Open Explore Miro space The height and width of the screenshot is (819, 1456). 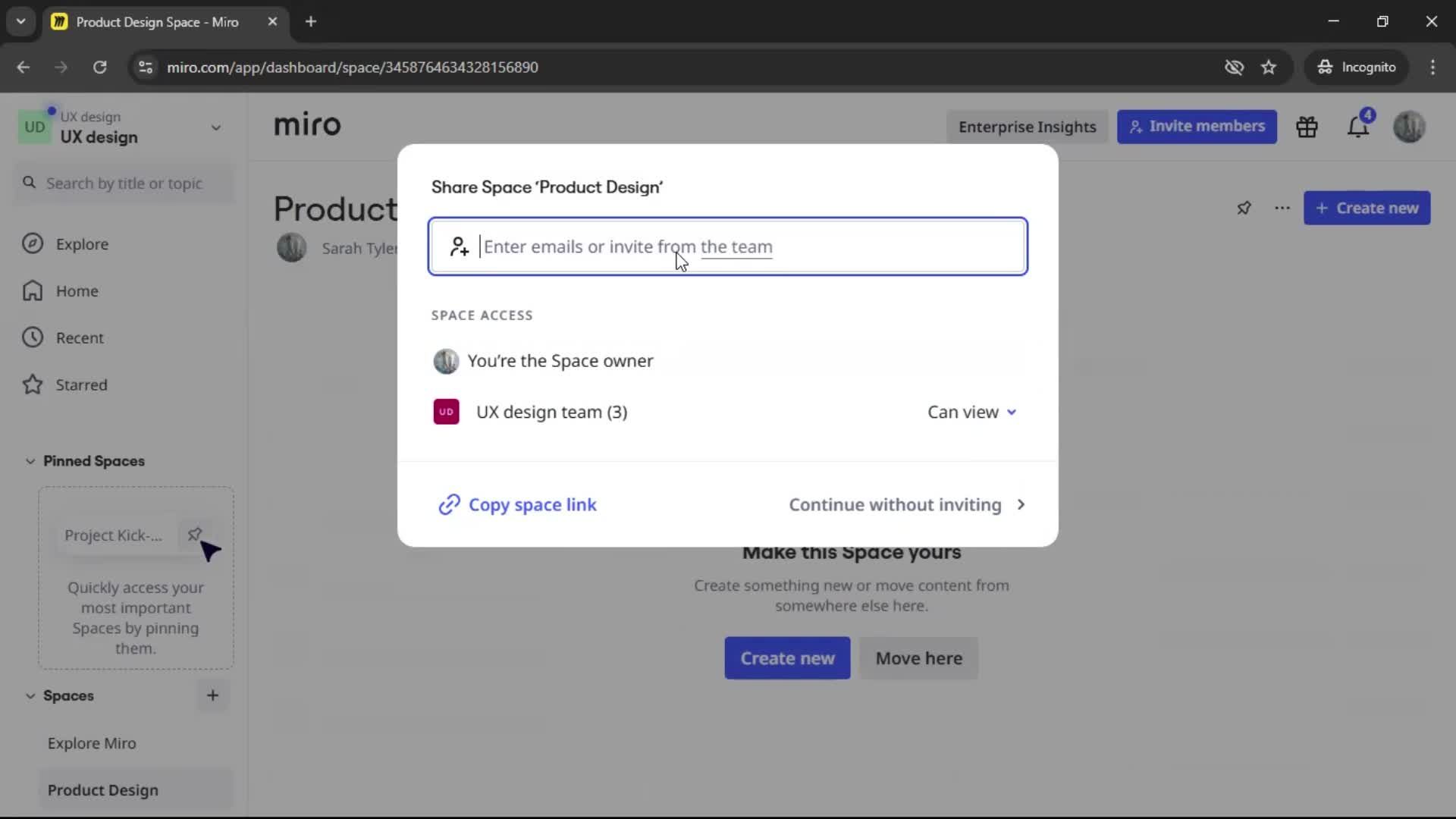92,743
